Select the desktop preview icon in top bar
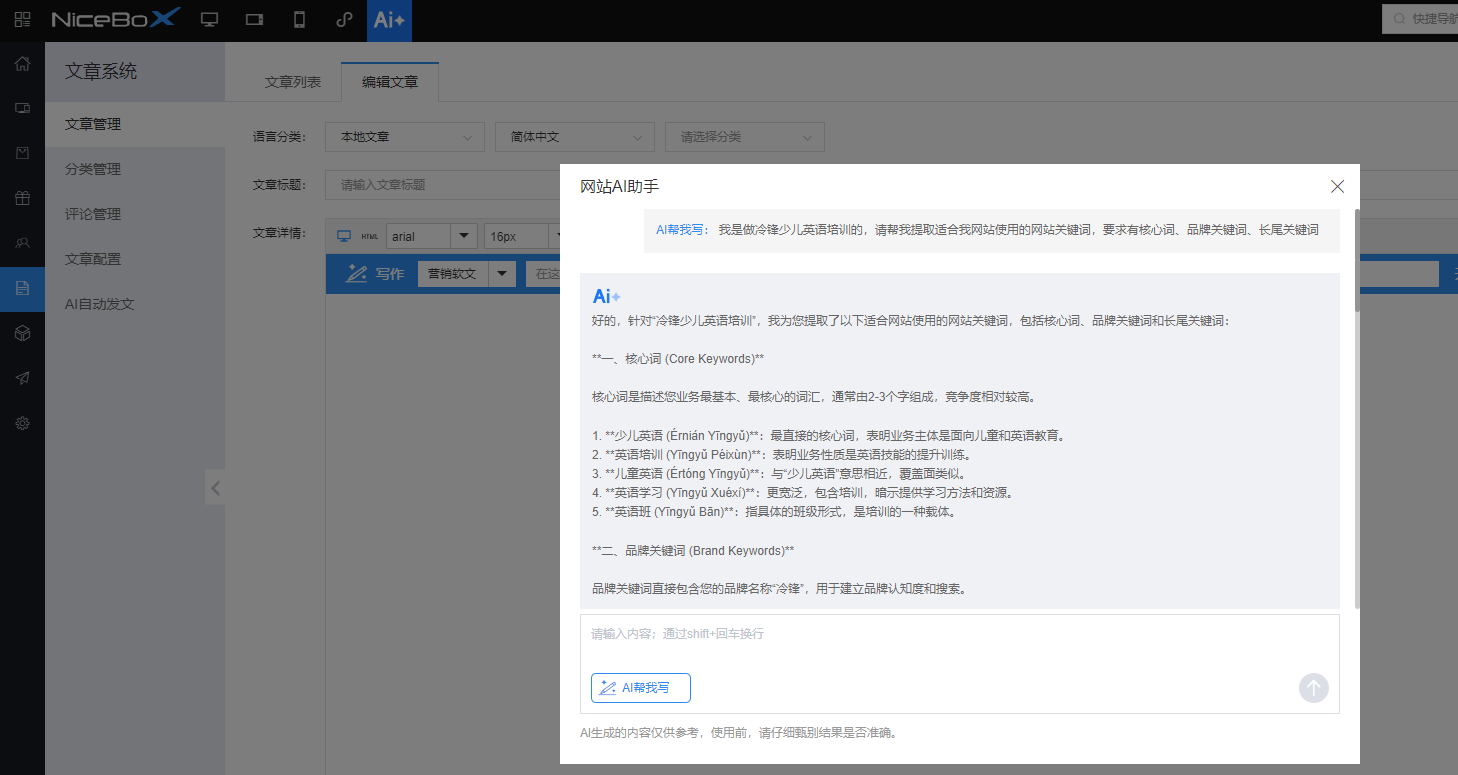Viewport: 1458px width, 775px height. click(209, 19)
